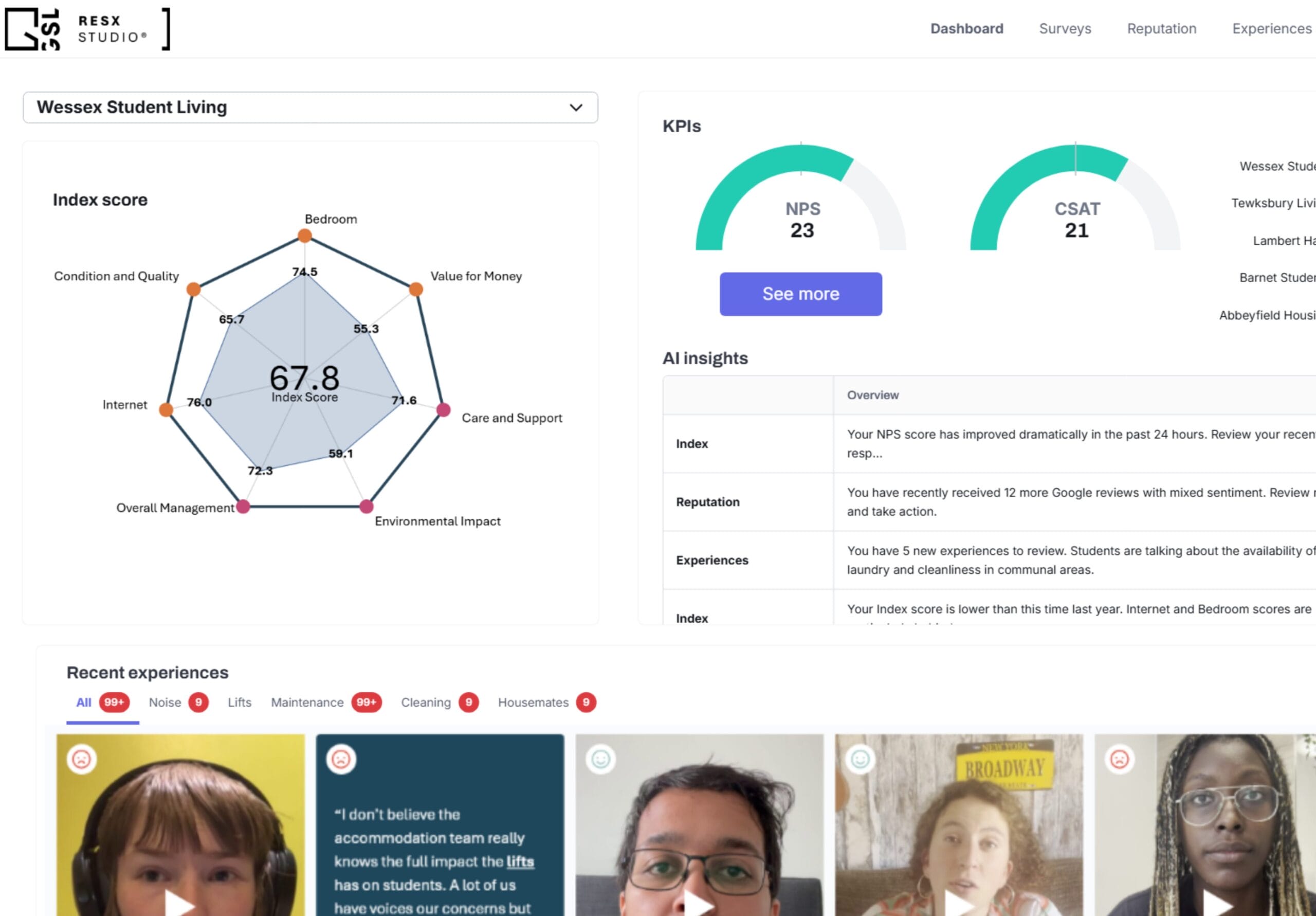Open the Experiences insight about laundry
The width and height of the screenshot is (1316, 916).
989,560
